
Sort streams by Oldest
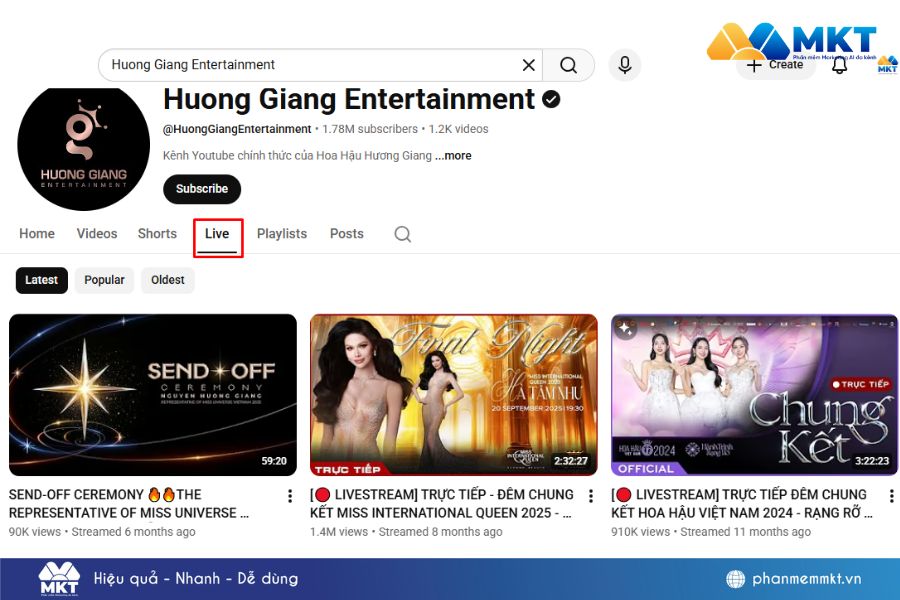[x=168, y=280]
